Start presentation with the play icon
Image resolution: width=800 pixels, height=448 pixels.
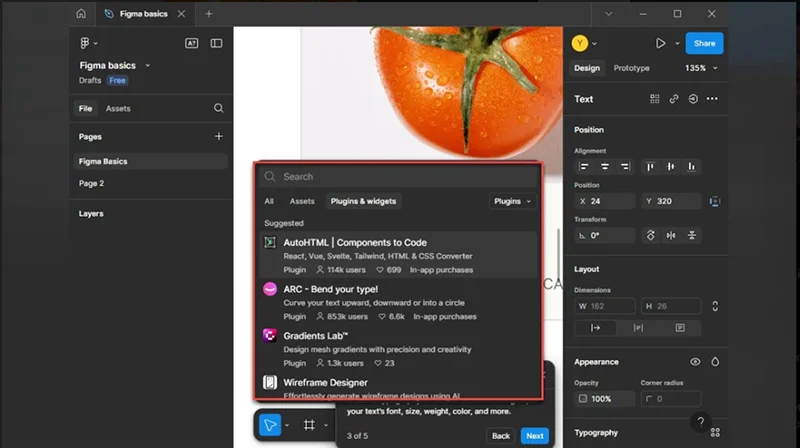pyautogui.click(x=660, y=43)
